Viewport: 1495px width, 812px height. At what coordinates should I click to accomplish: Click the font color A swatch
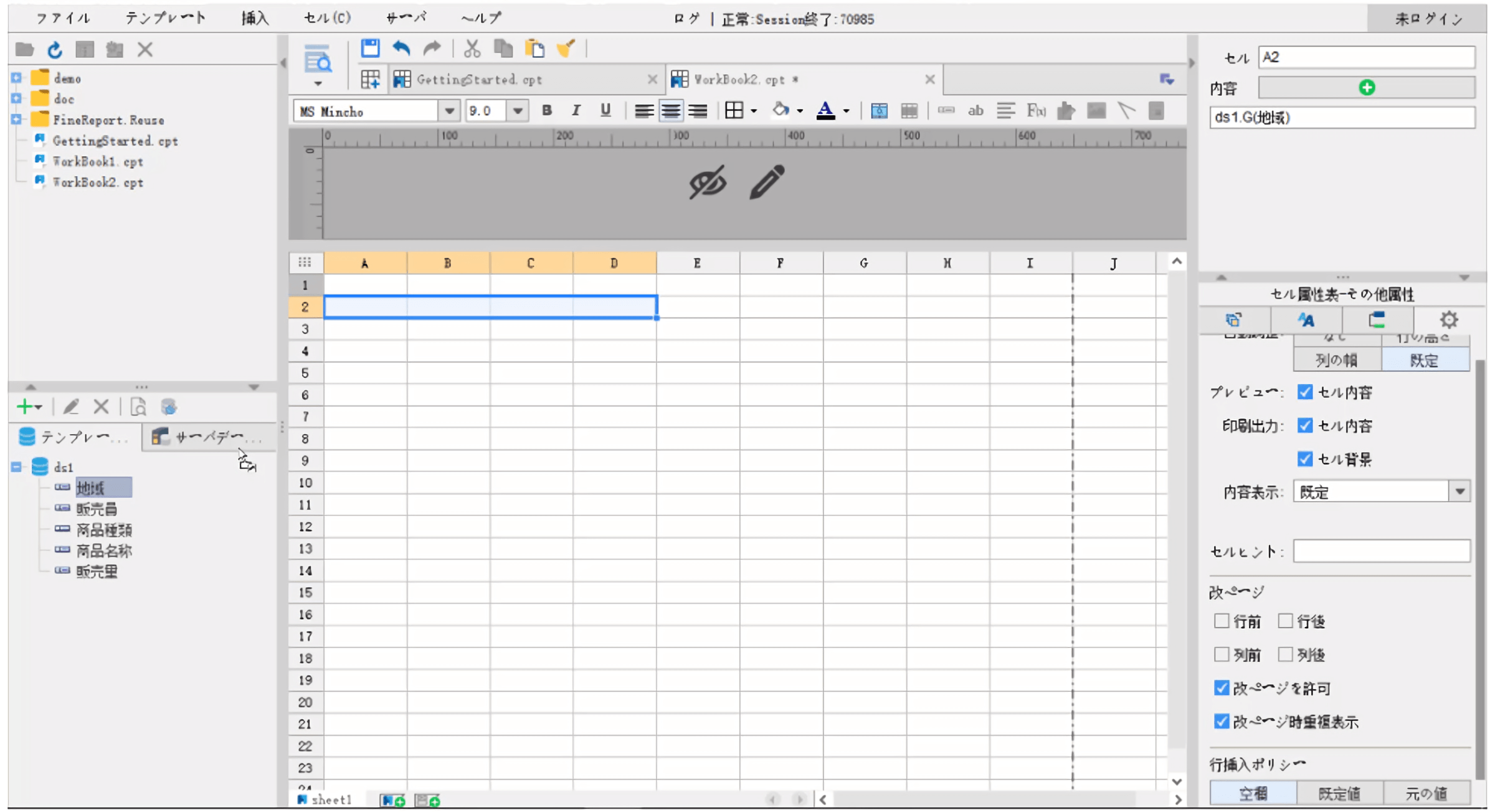pos(825,111)
